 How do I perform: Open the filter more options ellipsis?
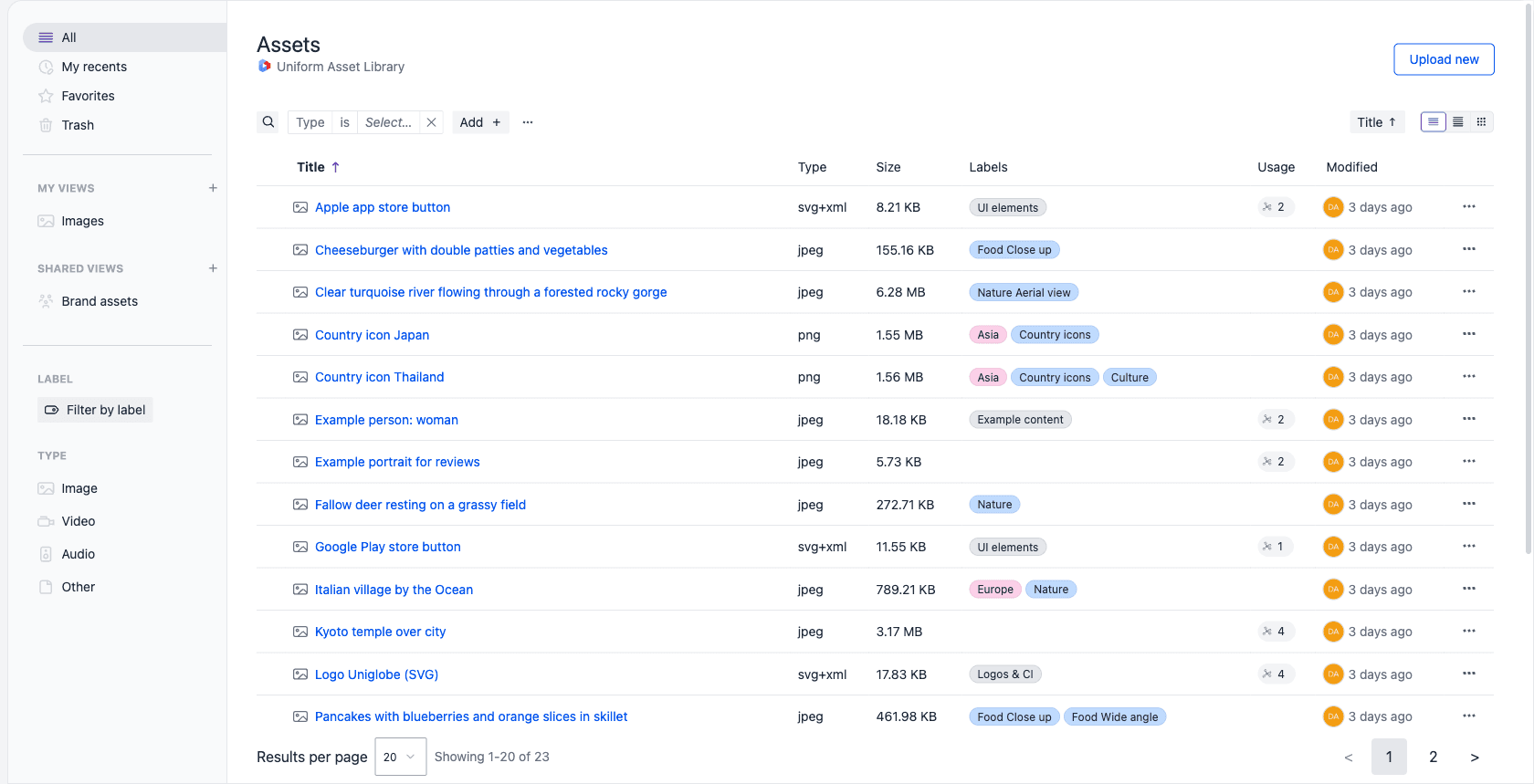(528, 122)
